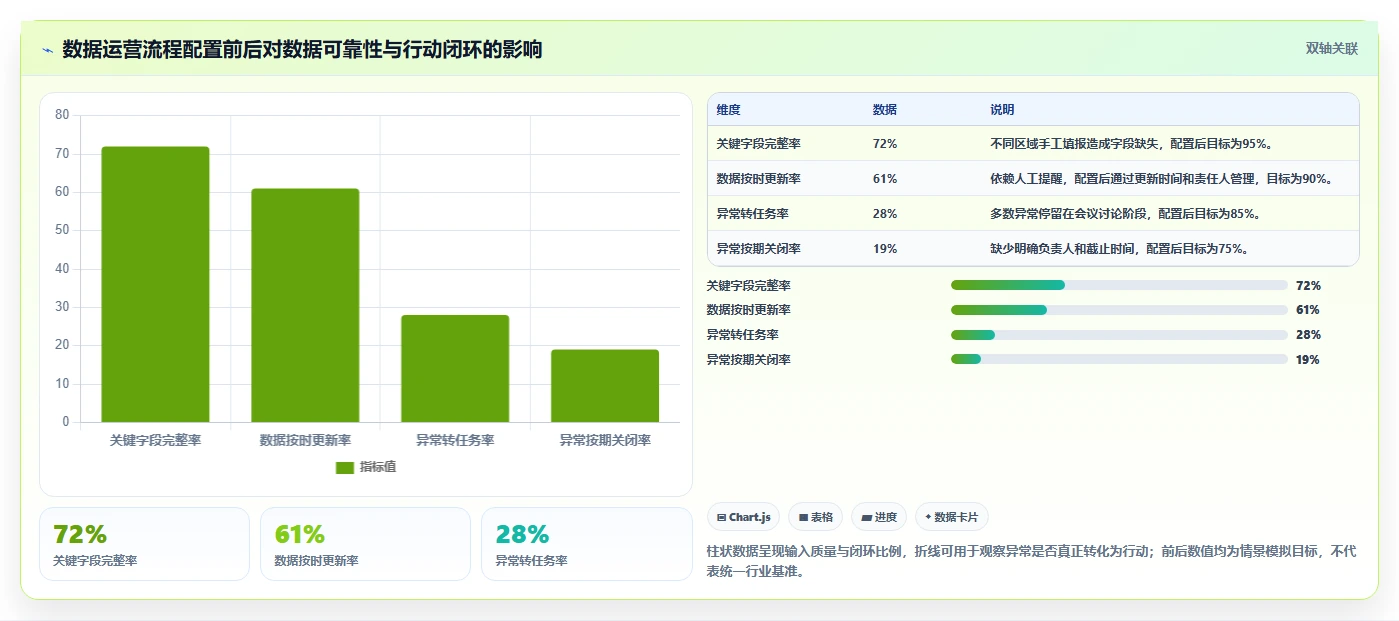Viewport: 1399px width, 621px height.
Task: Select the Chart.js tag chip
Action: tap(744, 517)
